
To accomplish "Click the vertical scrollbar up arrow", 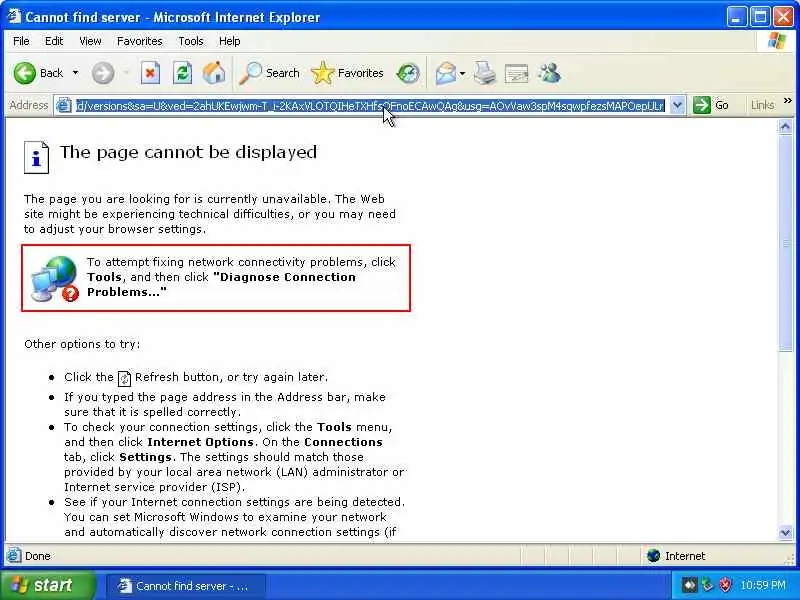I will click(x=785, y=126).
